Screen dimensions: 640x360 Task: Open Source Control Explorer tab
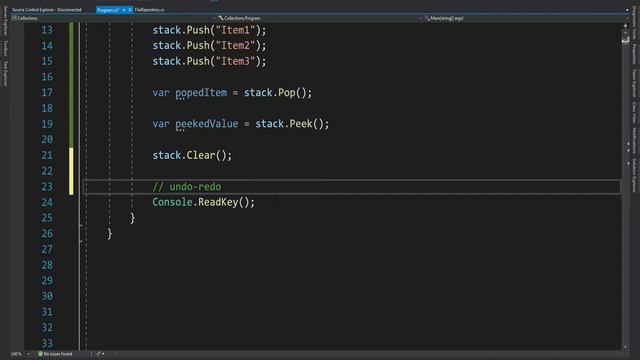coord(47,10)
